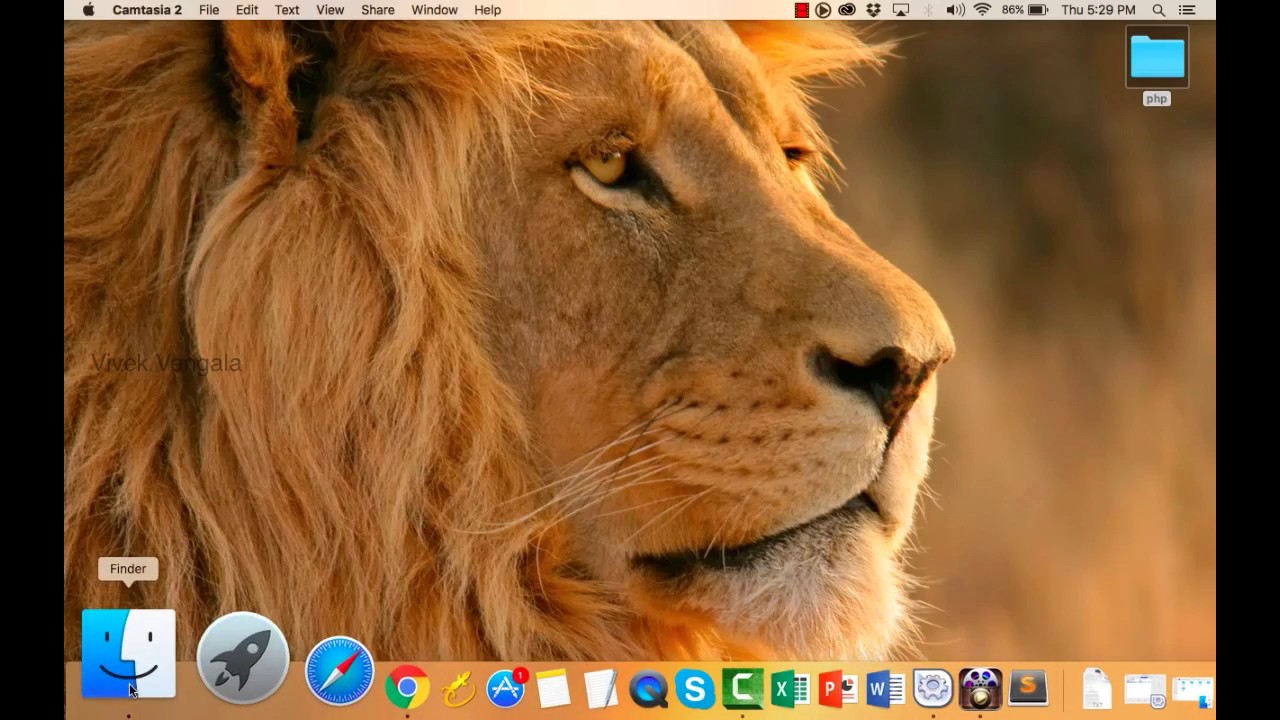Open Finder from the Dock
This screenshot has height=720, width=1280.
click(128, 654)
